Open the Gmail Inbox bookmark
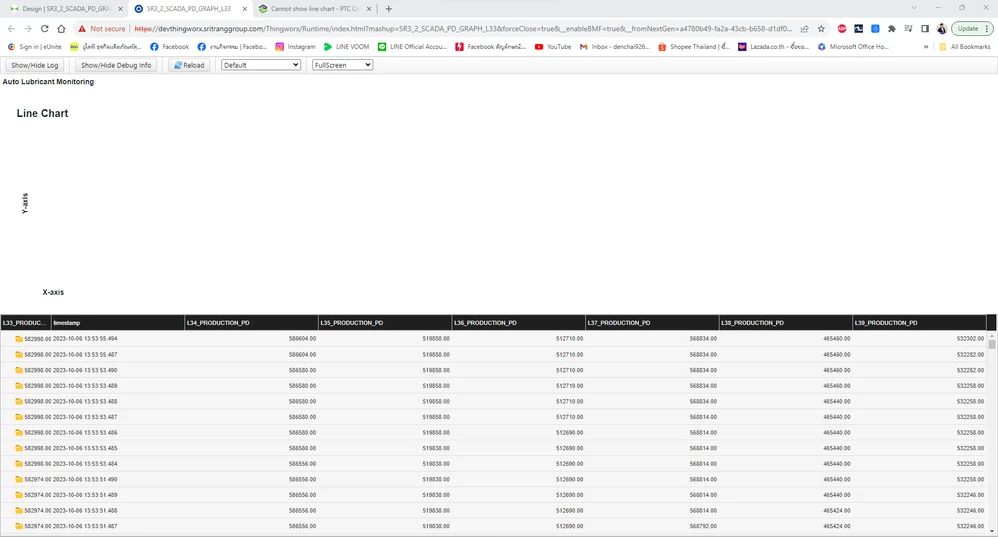Image resolution: width=998 pixels, height=537 pixels. pyautogui.click(x=614, y=46)
